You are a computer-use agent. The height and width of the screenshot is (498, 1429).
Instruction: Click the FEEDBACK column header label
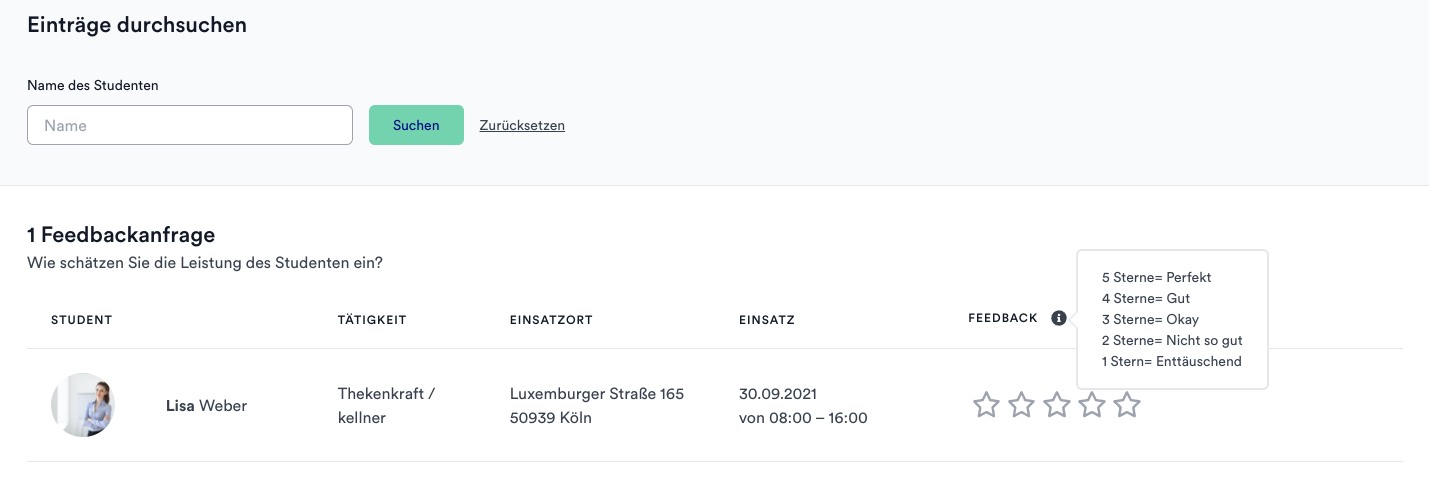point(1003,318)
